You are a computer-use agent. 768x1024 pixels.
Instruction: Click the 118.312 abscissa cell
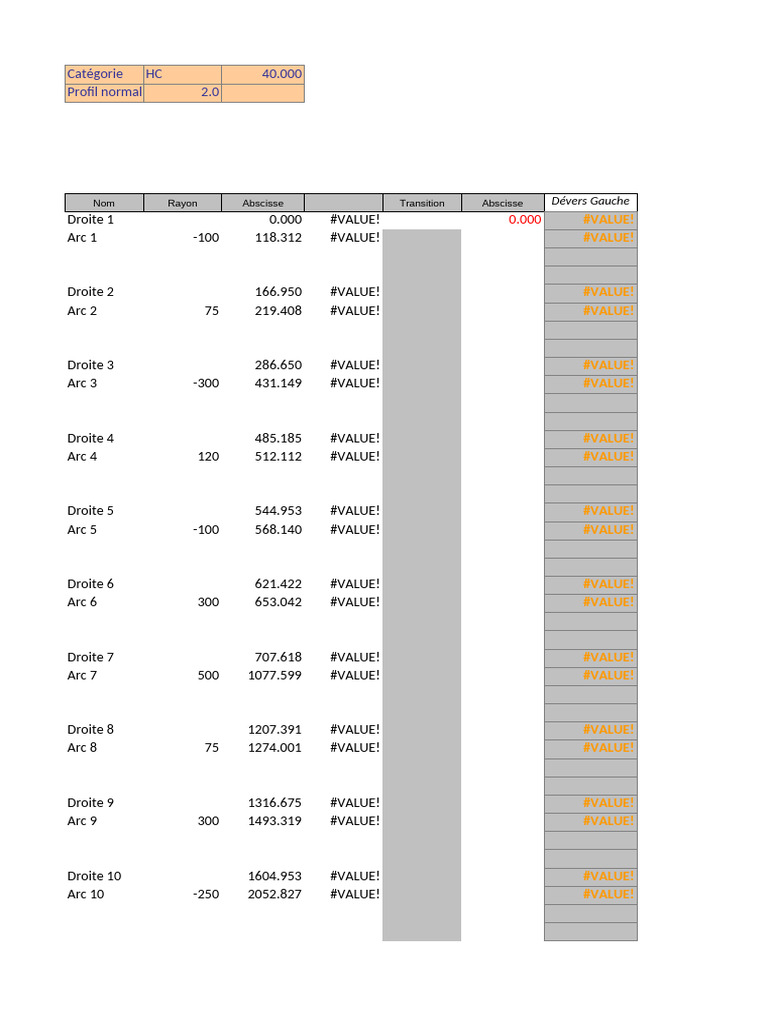tap(278, 238)
